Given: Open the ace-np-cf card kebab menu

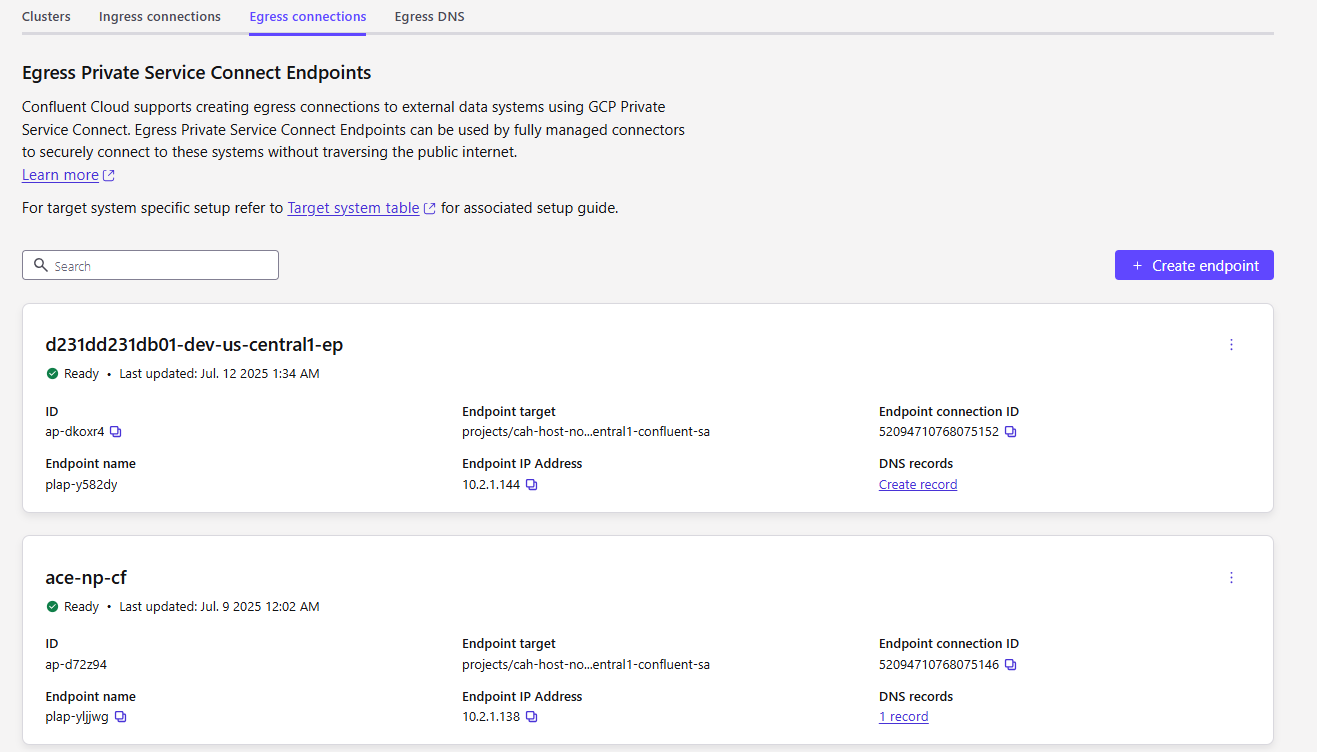Looking at the screenshot, I should [1231, 578].
